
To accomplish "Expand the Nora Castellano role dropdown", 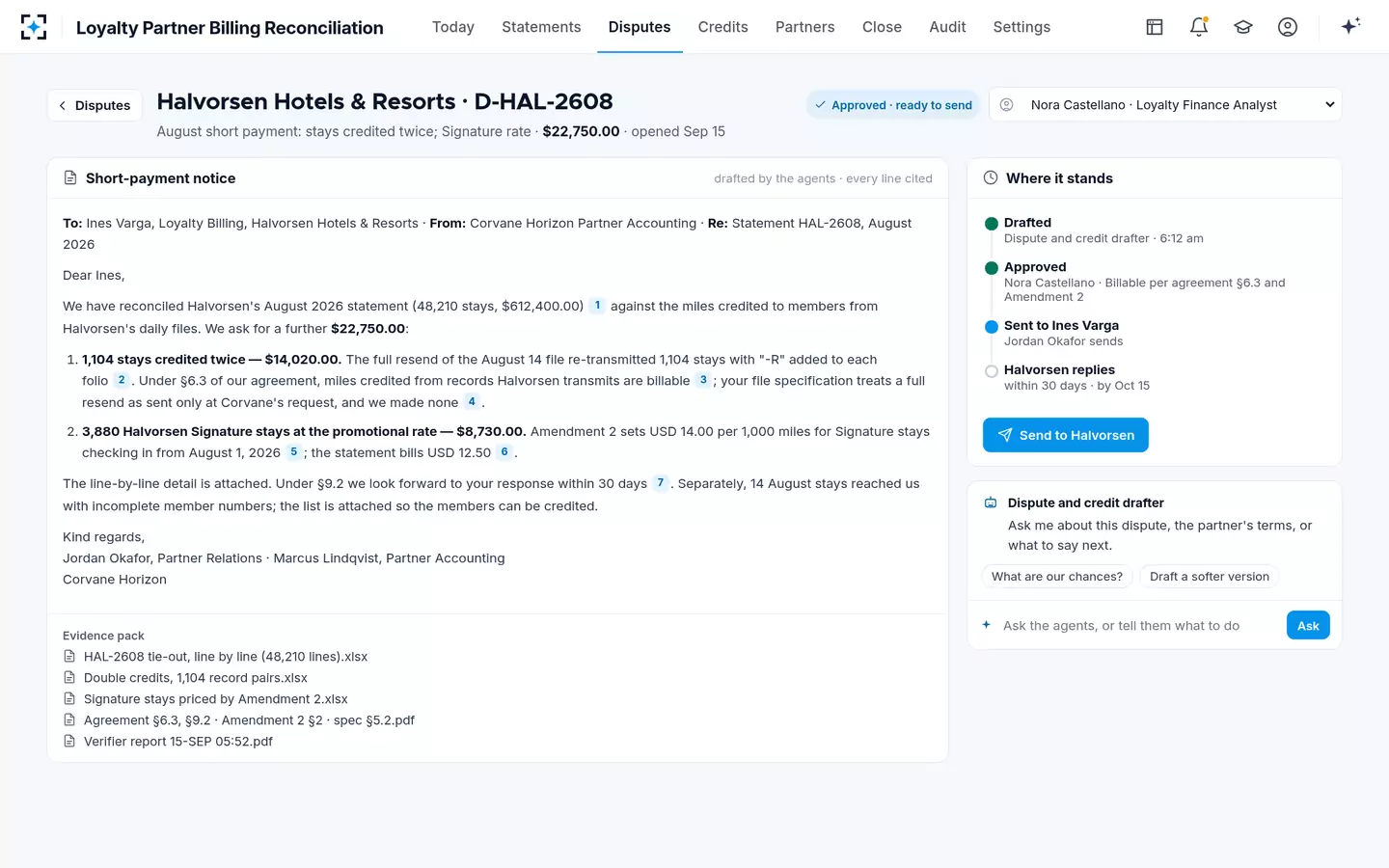I will pyautogui.click(x=1165, y=105).
